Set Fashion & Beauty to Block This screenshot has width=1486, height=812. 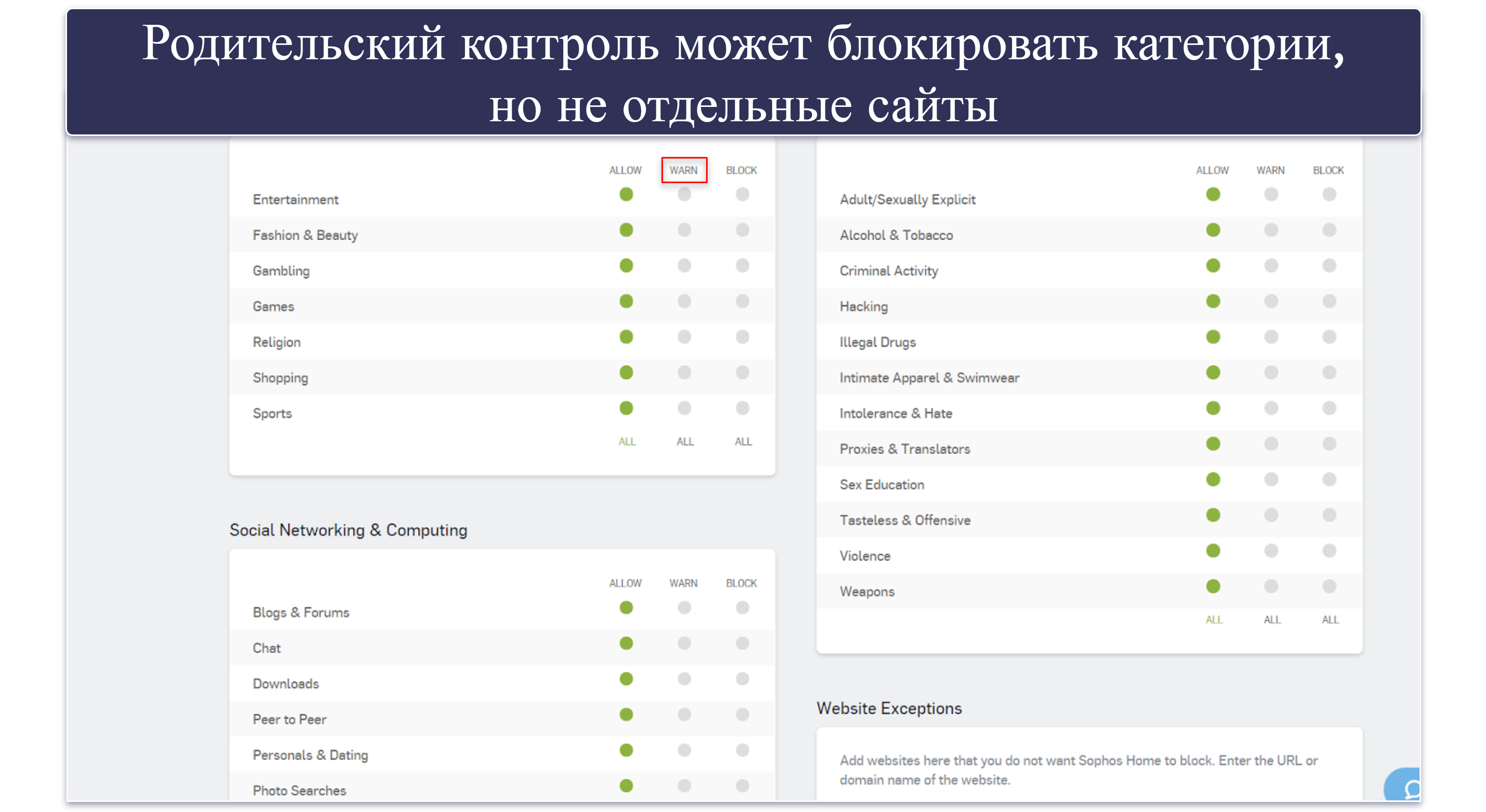743,230
